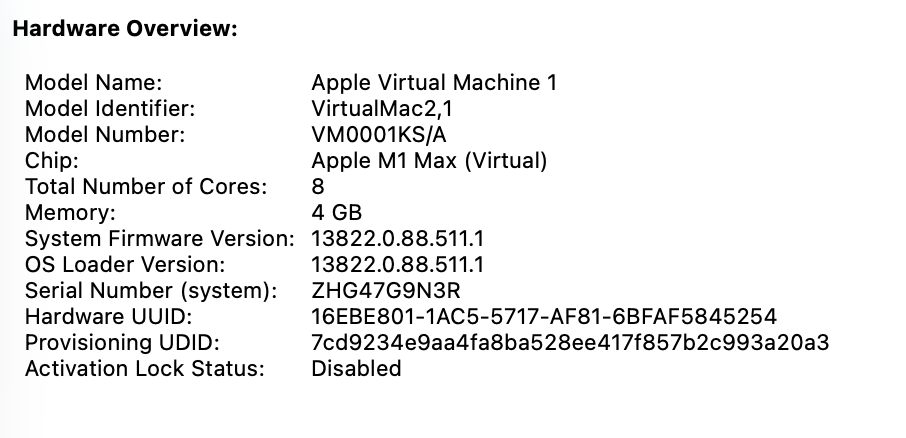
Task: Click the Apple M1 Max (Virtual) value
Action: (x=429, y=160)
